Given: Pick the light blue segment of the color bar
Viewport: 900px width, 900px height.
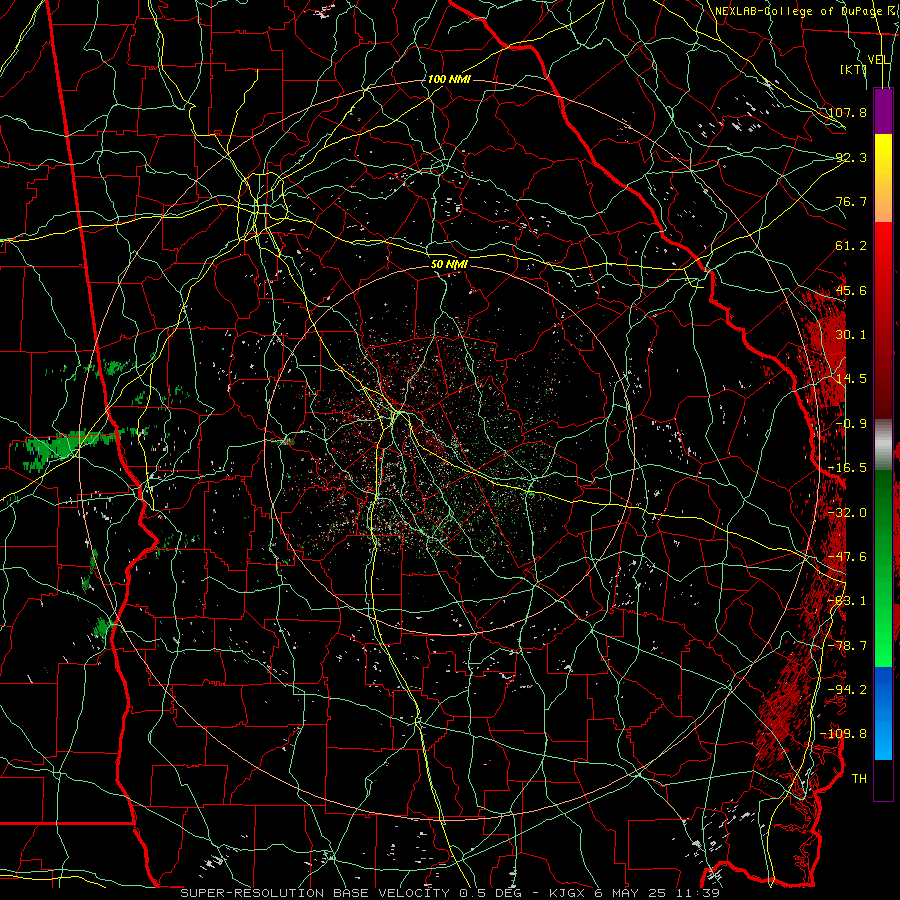Looking at the screenshot, I should [x=883, y=738].
